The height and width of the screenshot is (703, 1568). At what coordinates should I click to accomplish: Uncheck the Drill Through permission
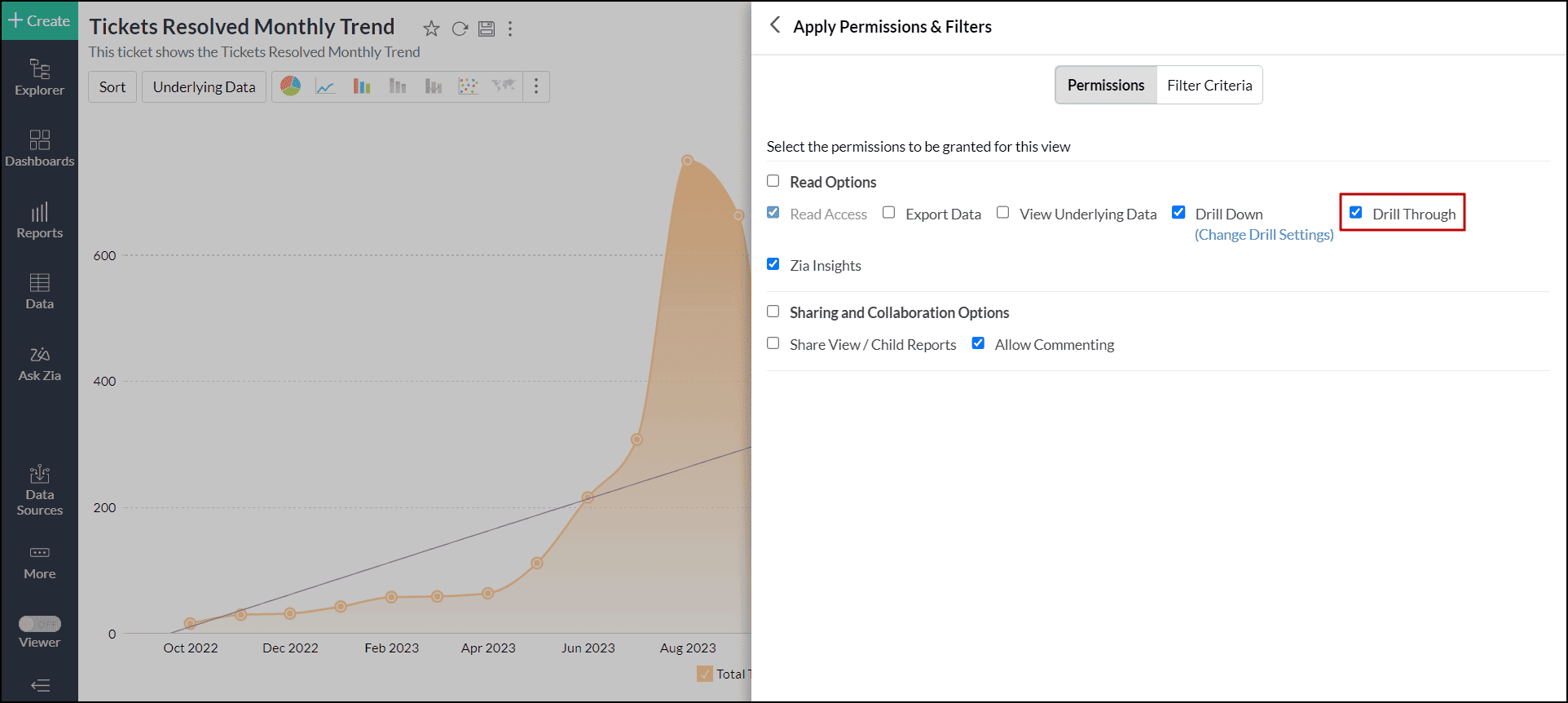[1356, 213]
